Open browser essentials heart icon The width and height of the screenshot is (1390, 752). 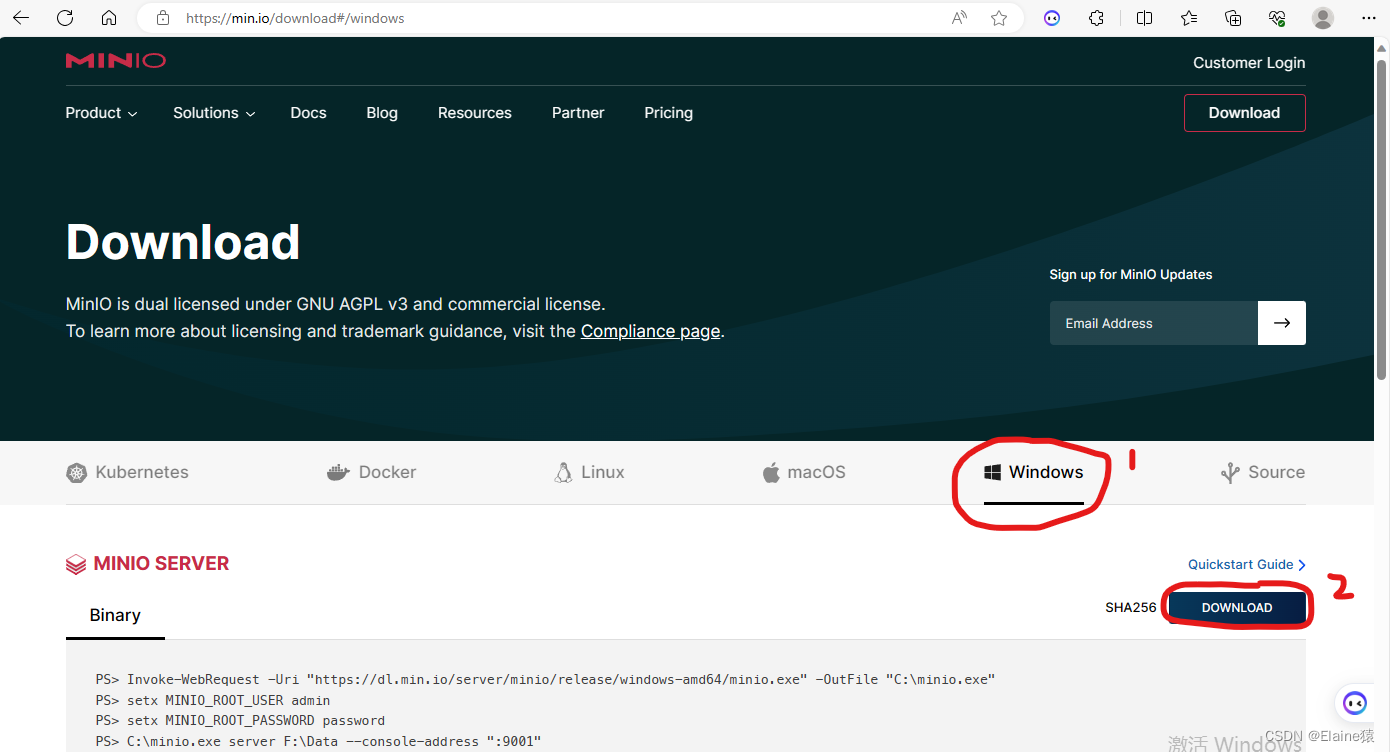[1277, 18]
